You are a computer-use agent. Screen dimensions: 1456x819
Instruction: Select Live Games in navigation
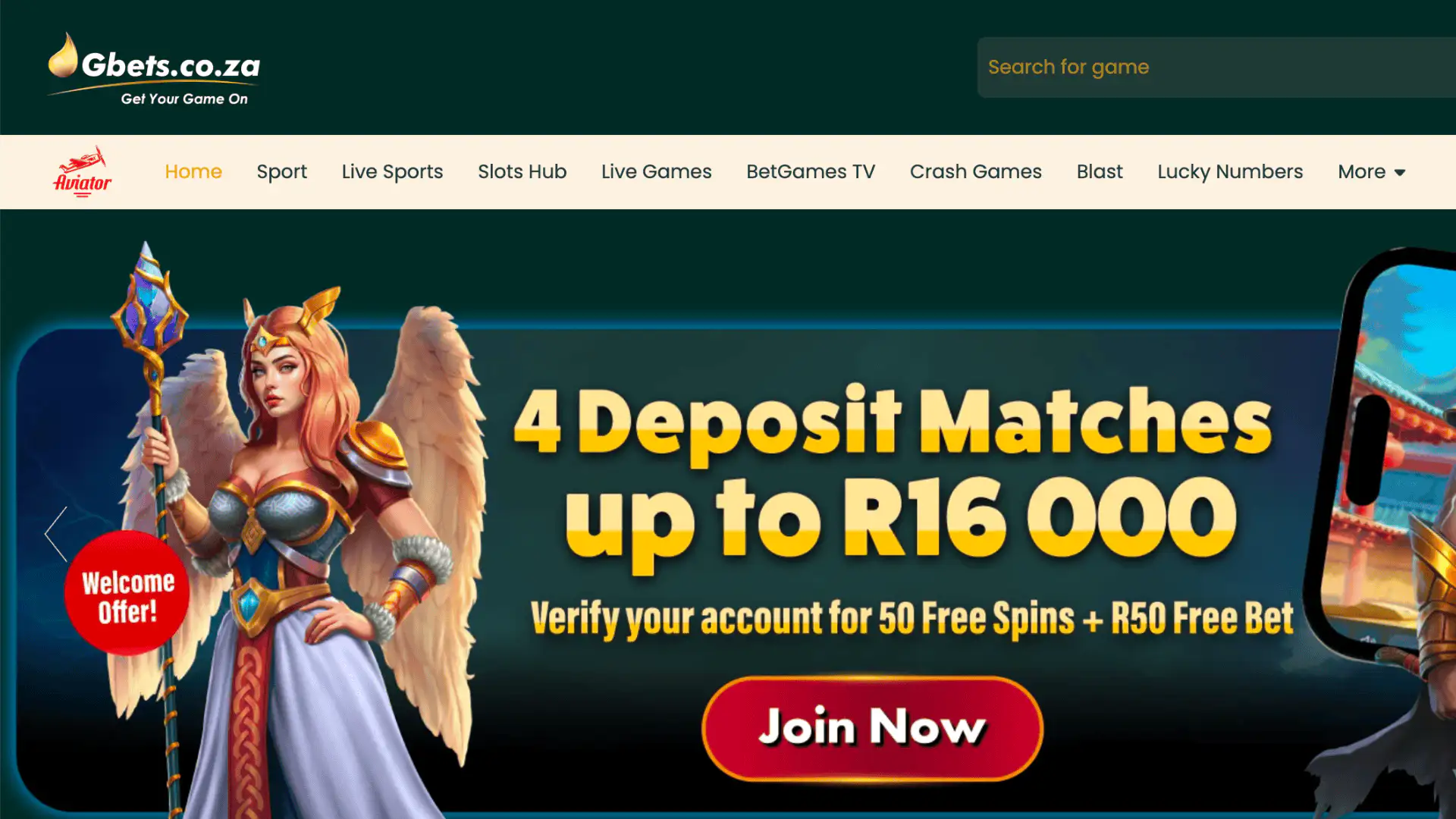click(656, 171)
